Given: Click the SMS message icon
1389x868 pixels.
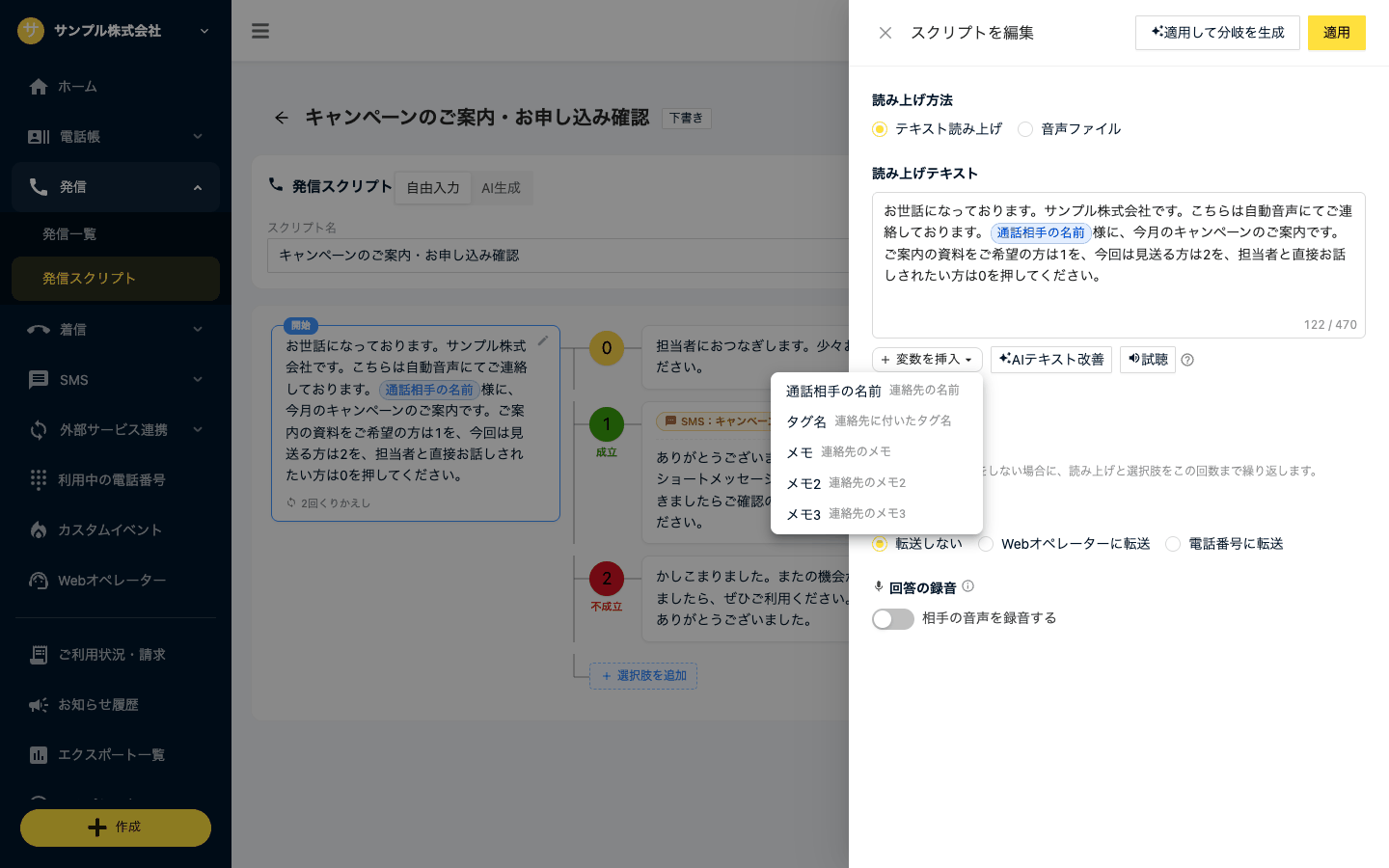Looking at the screenshot, I should coord(39,380).
